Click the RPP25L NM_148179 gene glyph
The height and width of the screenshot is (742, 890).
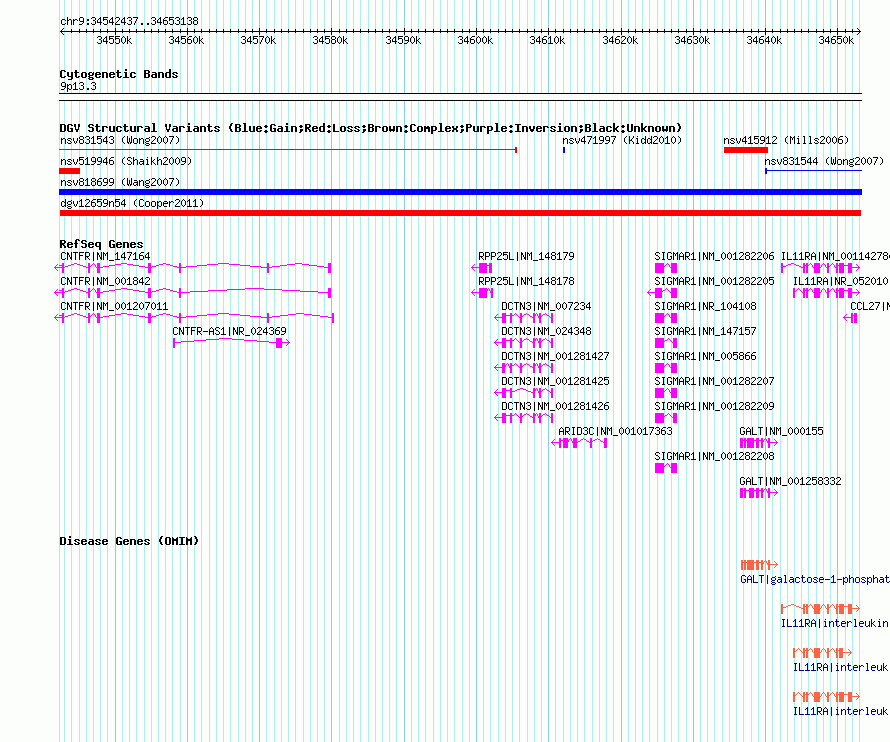482,268
